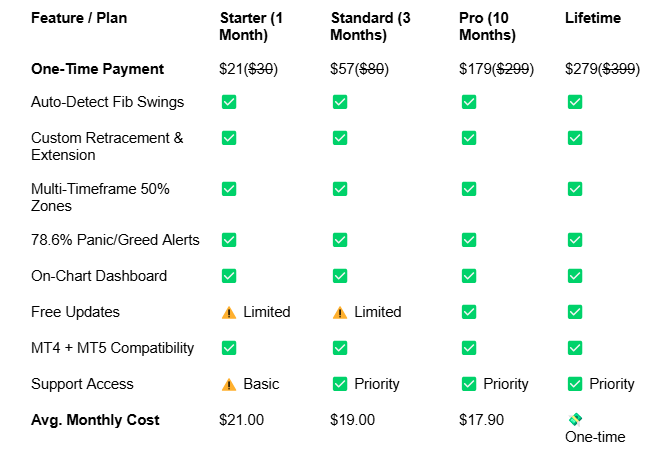Click the Free Updates warning icon under Standard

tap(340, 313)
